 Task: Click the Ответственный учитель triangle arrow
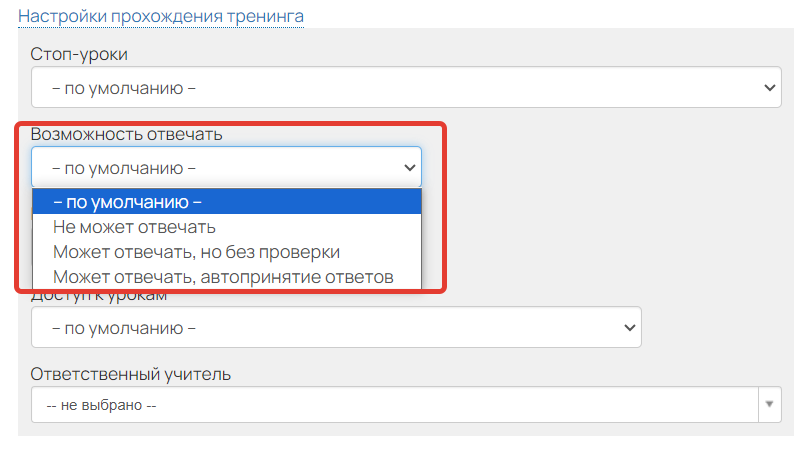click(769, 405)
